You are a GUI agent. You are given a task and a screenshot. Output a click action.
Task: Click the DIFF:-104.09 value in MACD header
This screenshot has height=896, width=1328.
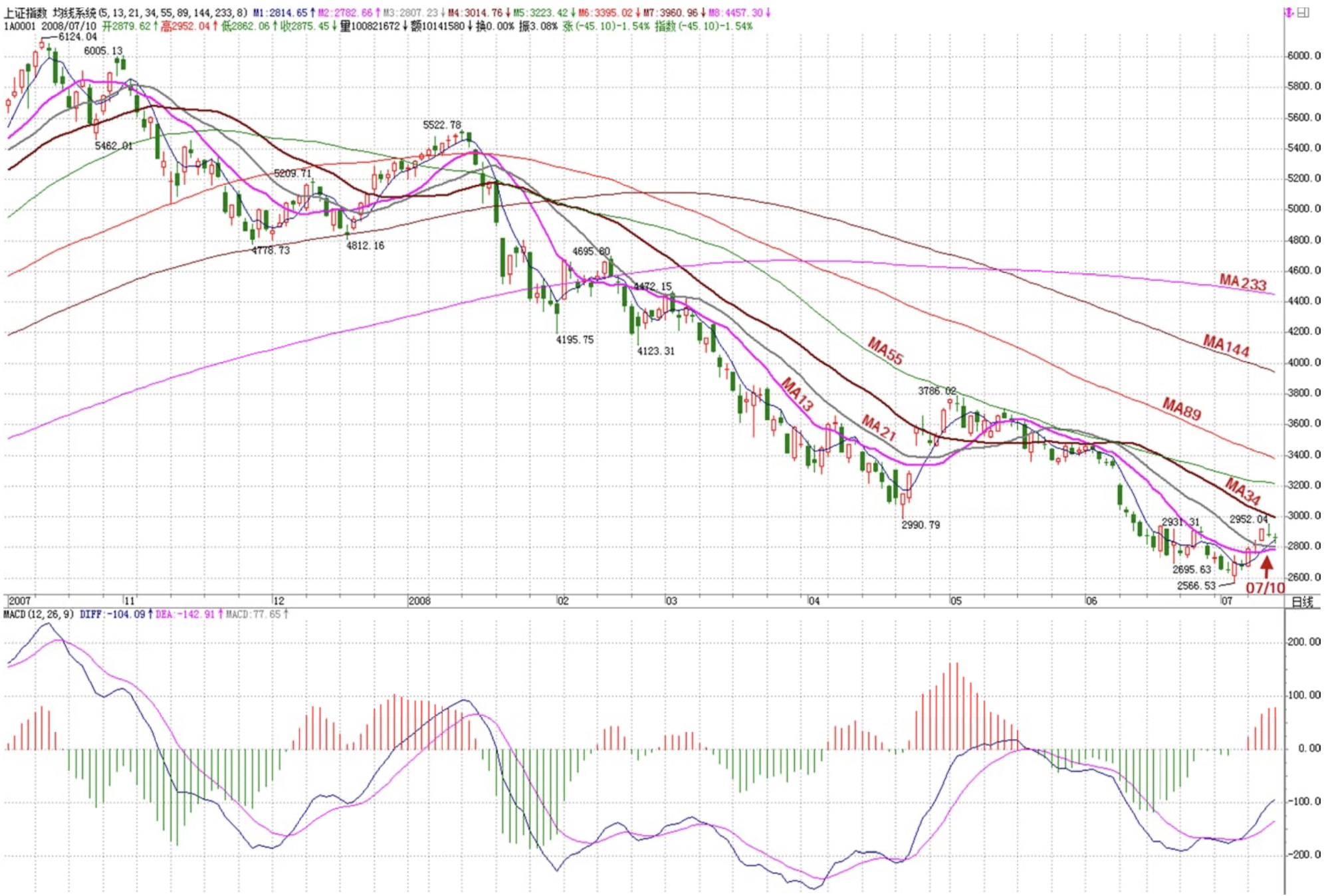[x=112, y=614]
